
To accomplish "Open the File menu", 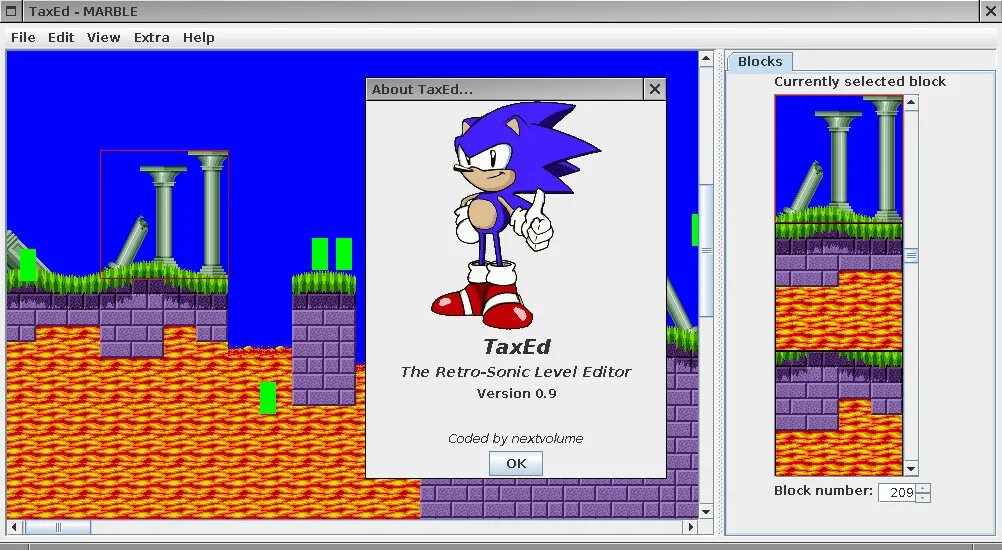I will click(23, 38).
